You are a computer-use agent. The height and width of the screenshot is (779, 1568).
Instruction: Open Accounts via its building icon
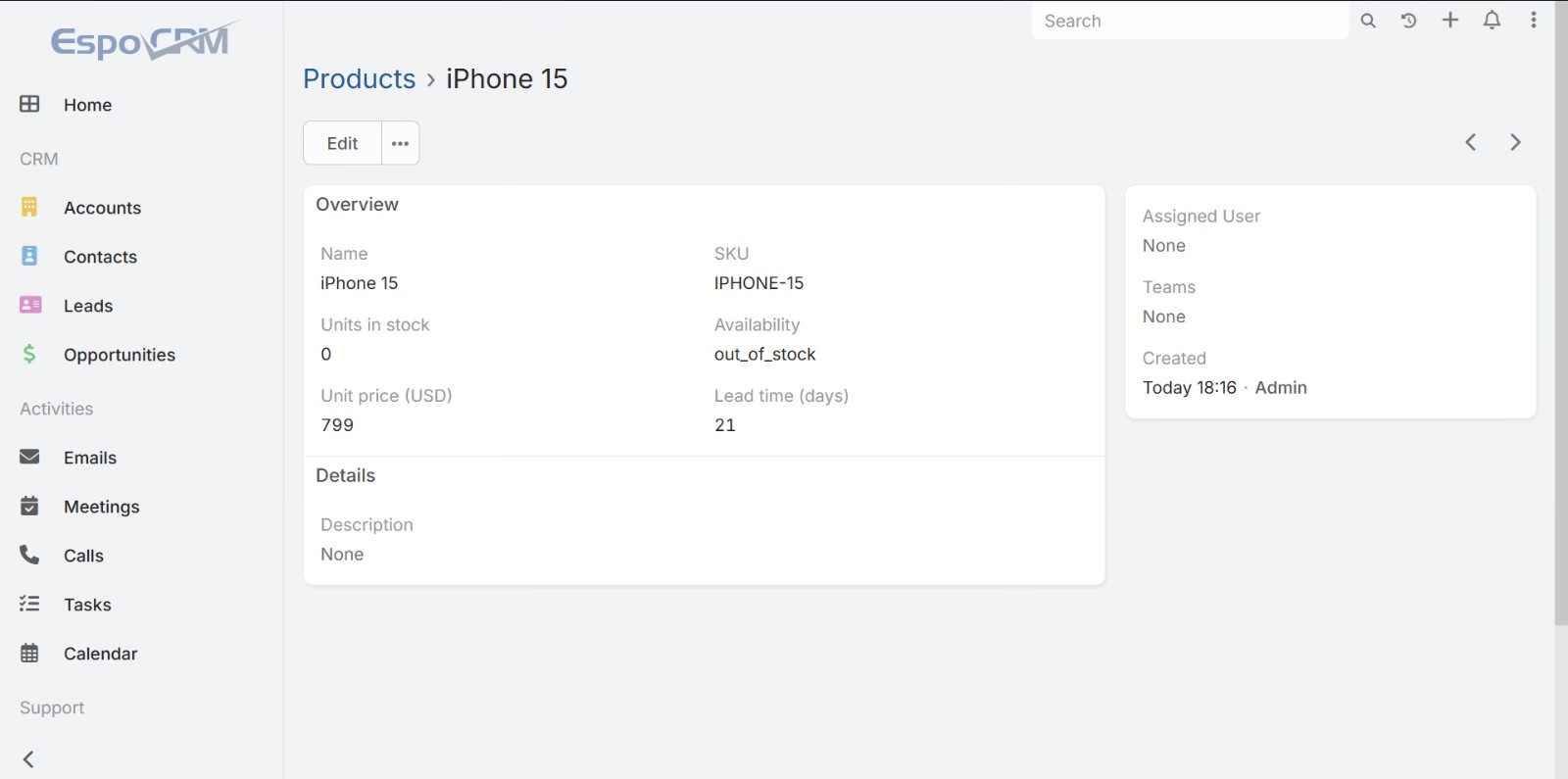coord(29,207)
